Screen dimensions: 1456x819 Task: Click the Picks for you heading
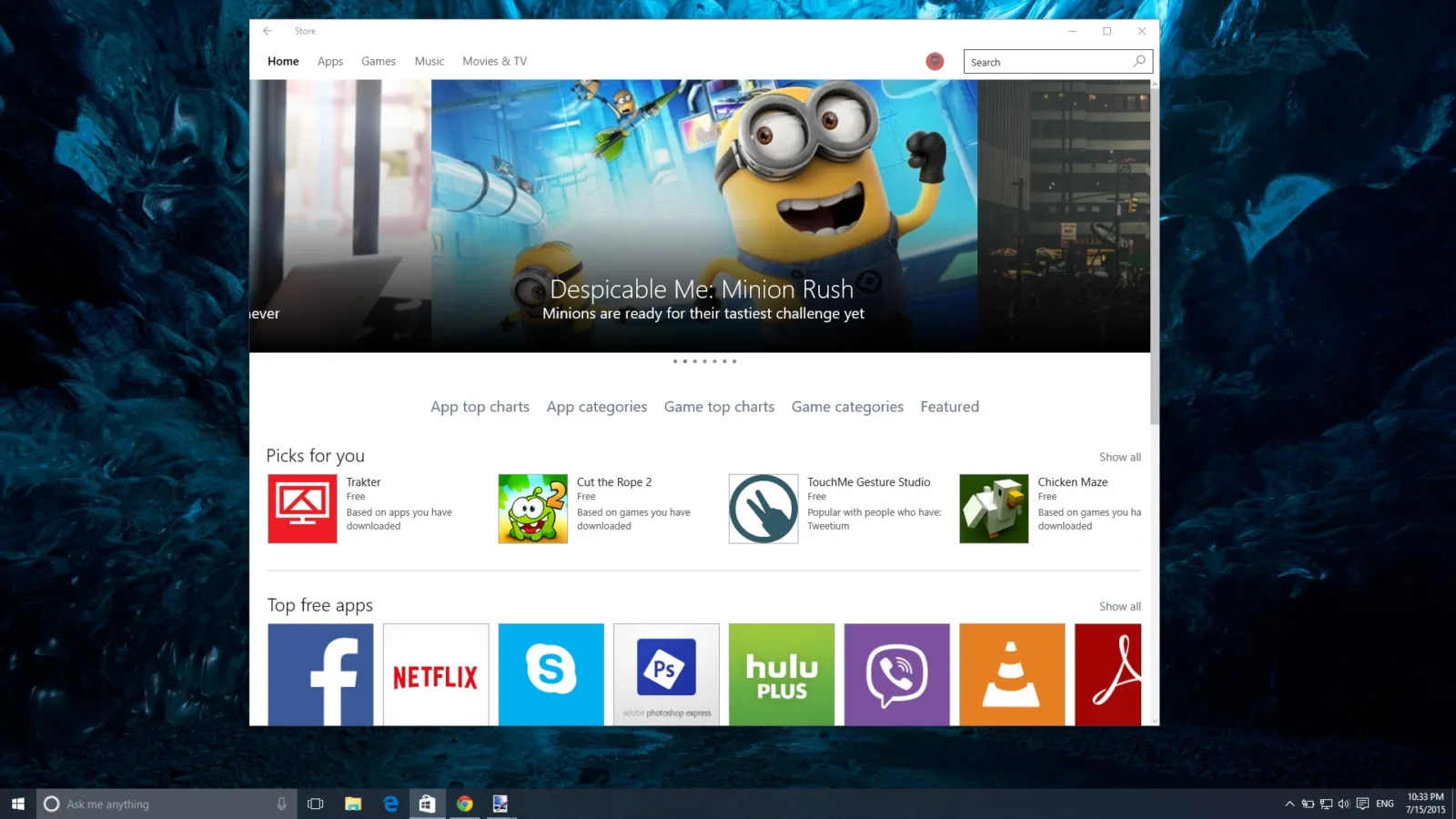315,456
